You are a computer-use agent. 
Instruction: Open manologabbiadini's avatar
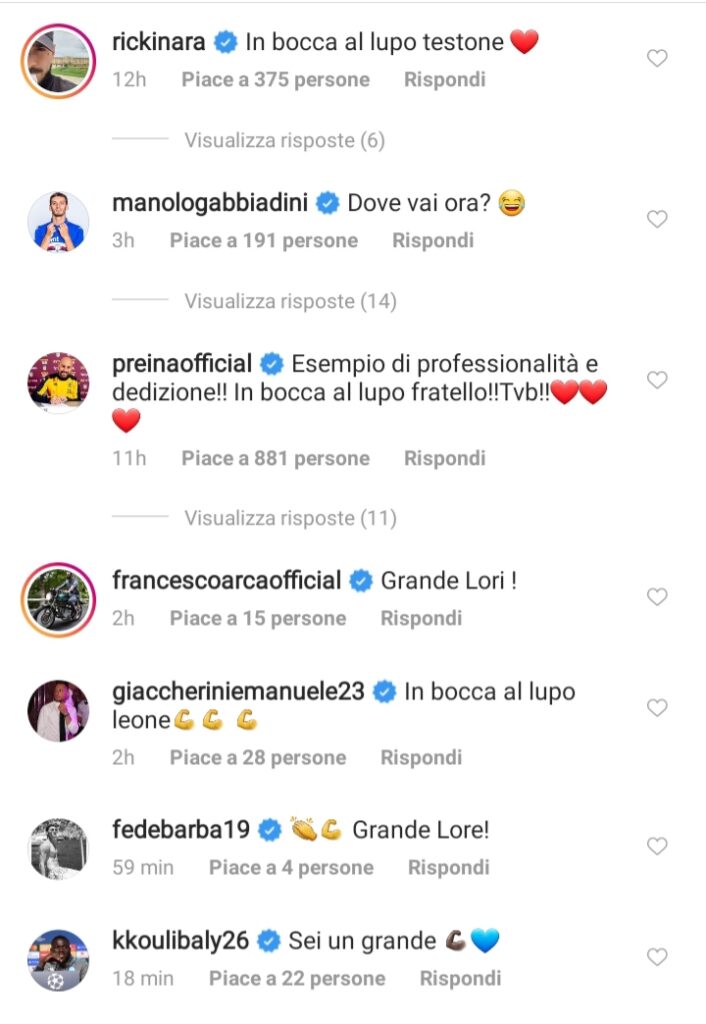tap(57, 221)
